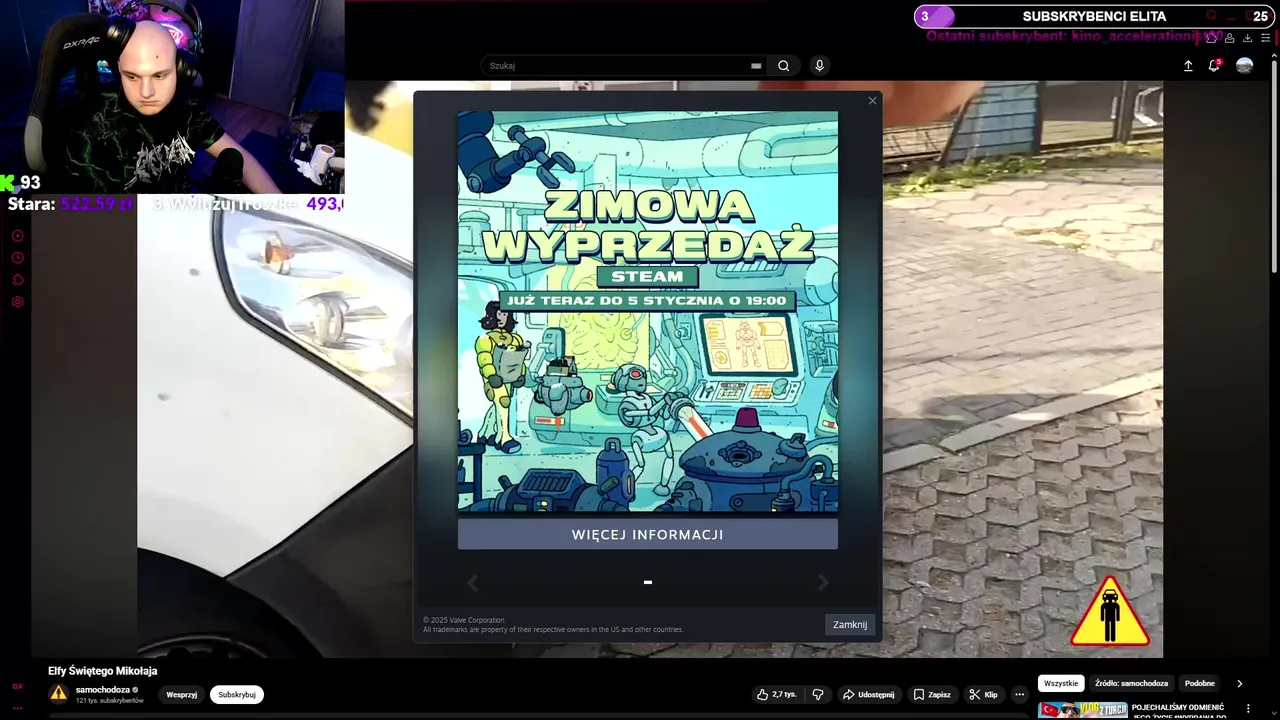Activate voice search microphone icon
The height and width of the screenshot is (720, 1280).
coord(819,66)
